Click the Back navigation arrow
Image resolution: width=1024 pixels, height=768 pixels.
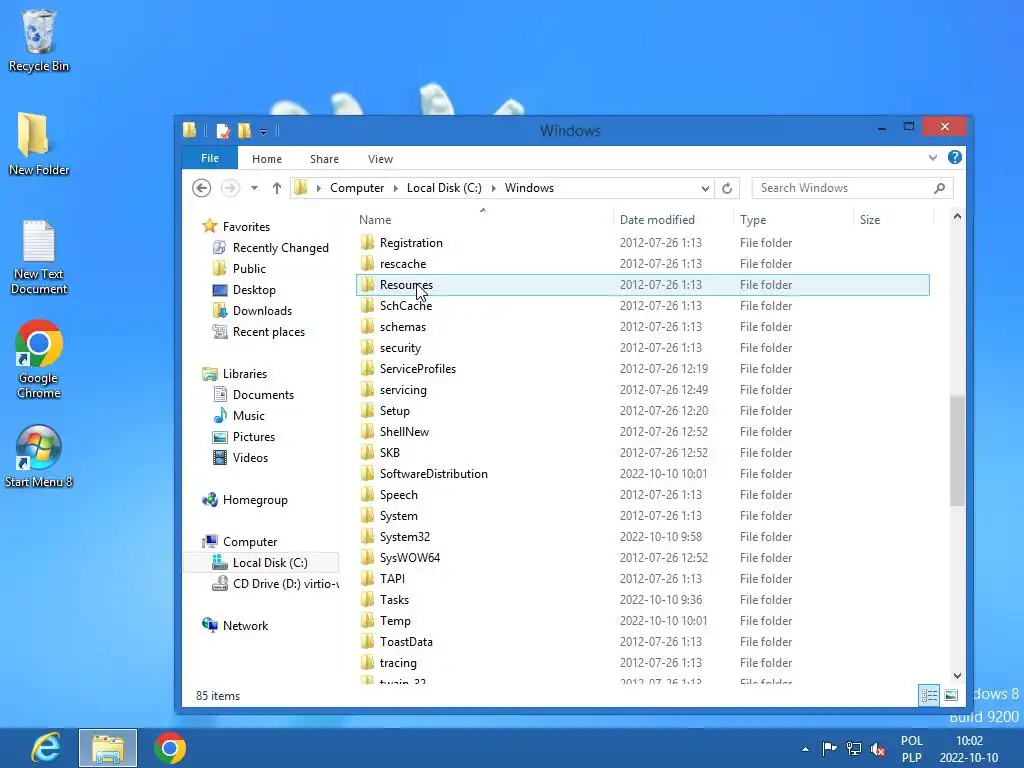[202, 188]
